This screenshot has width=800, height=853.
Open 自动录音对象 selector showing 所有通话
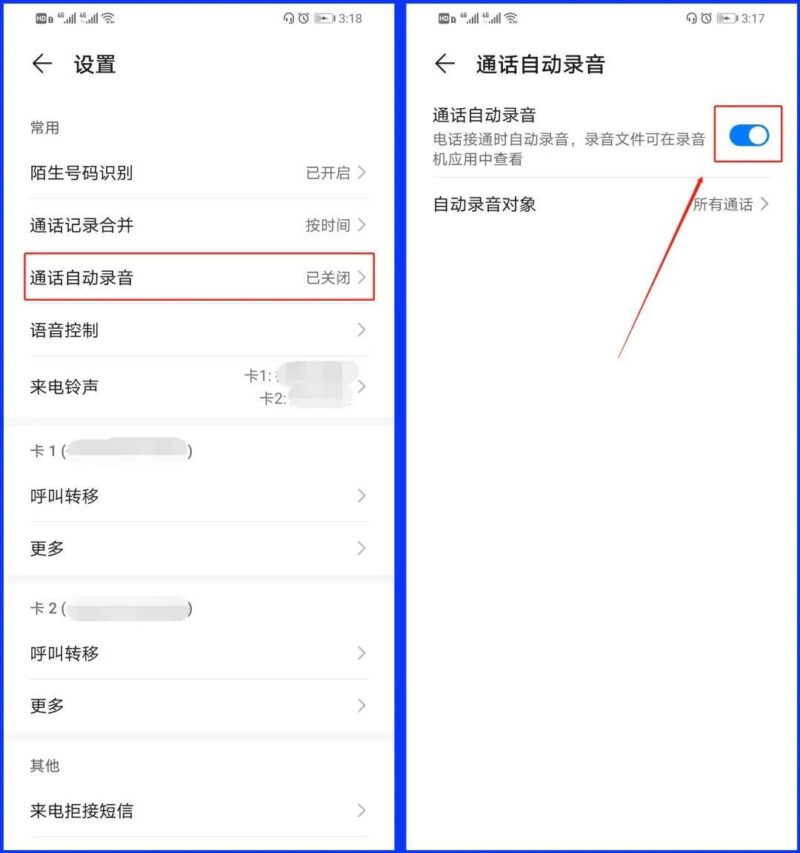(x=601, y=205)
